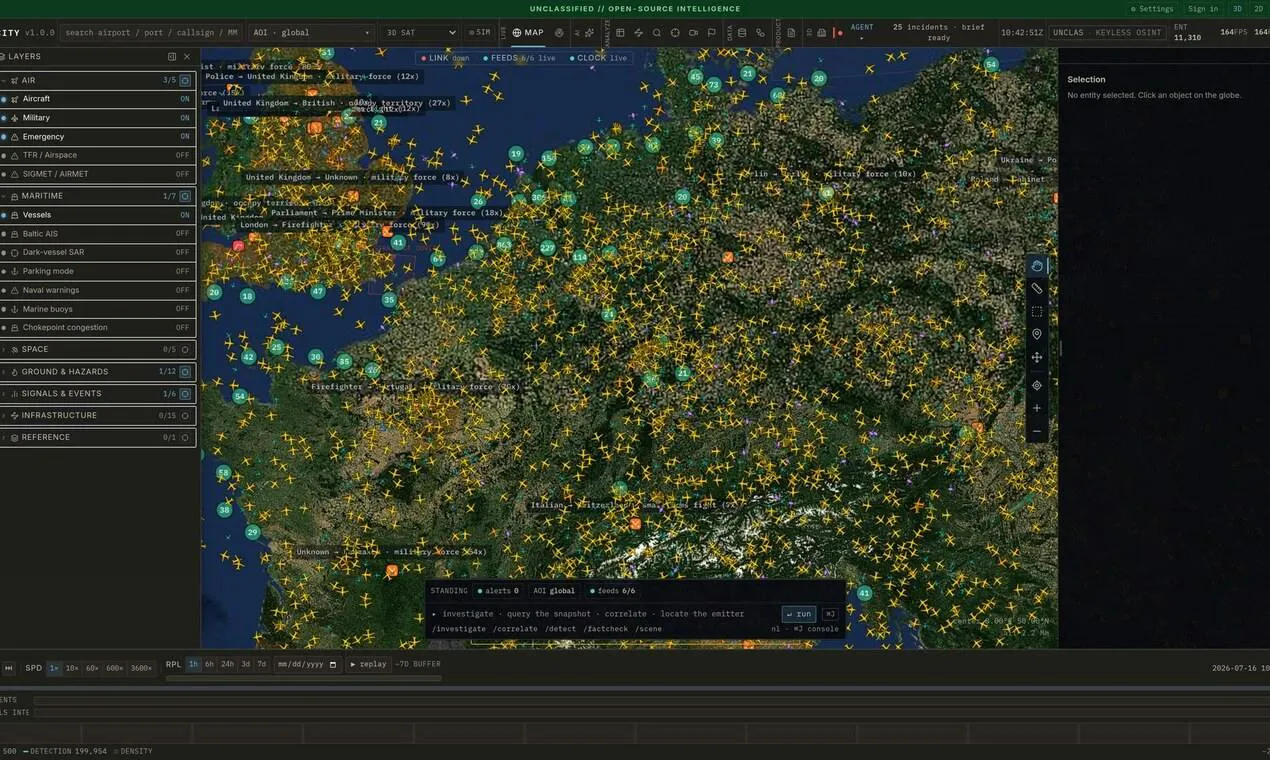Open Settings in the top bar

pyautogui.click(x=1152, y=9)
